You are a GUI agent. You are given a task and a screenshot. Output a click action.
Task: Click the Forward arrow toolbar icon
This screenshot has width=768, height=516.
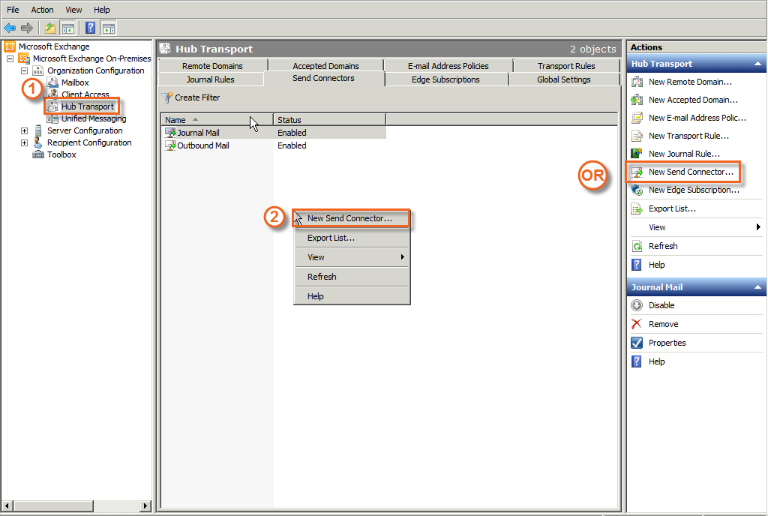[27, 28]
